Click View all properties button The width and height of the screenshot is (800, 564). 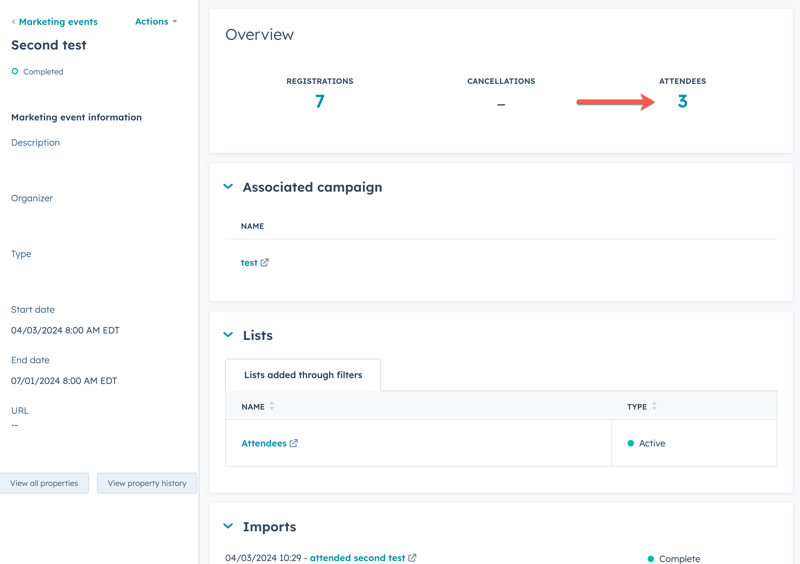44,483
